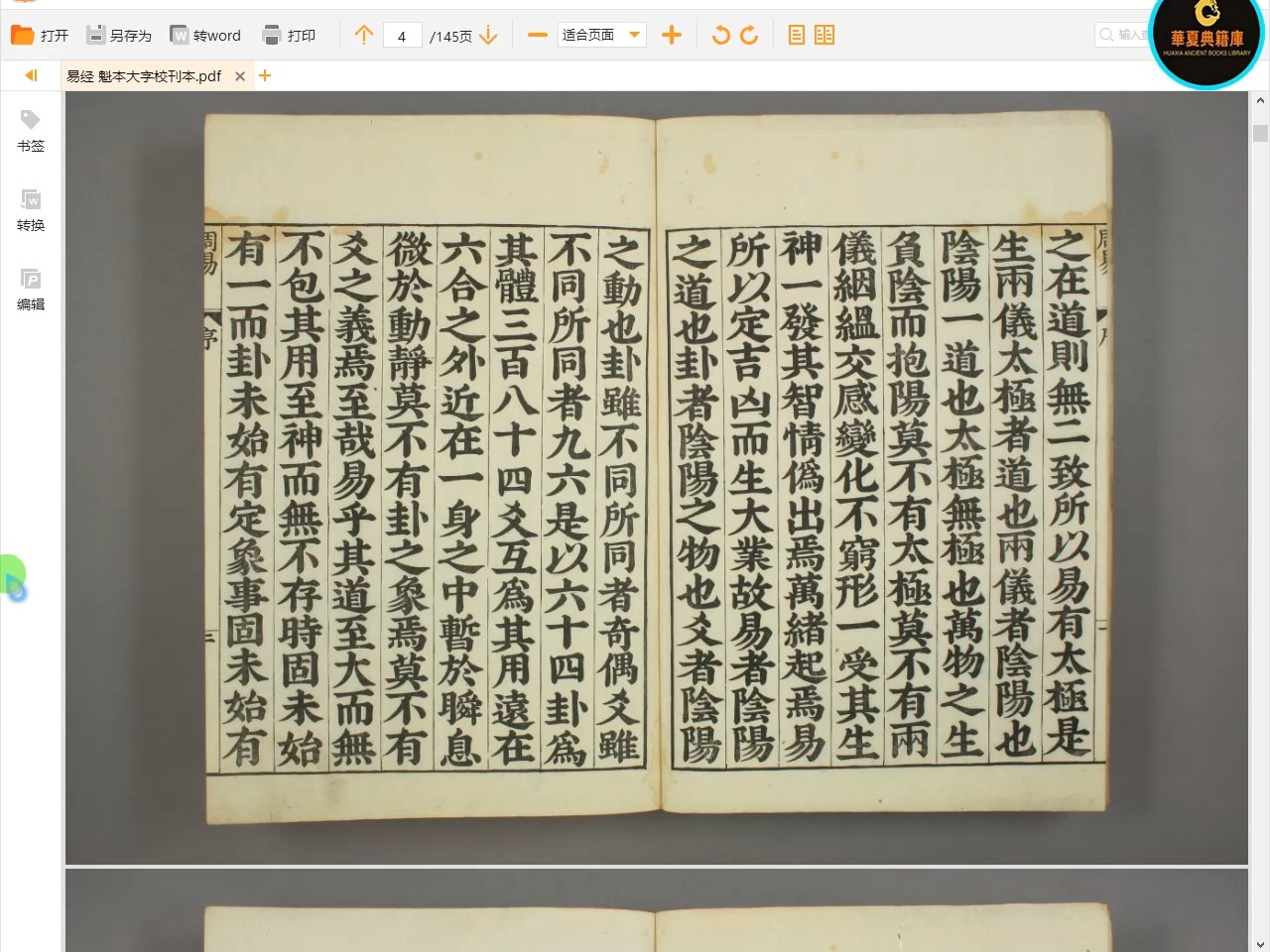
Task: Add a new tab with plus icon
Action: 265,75
